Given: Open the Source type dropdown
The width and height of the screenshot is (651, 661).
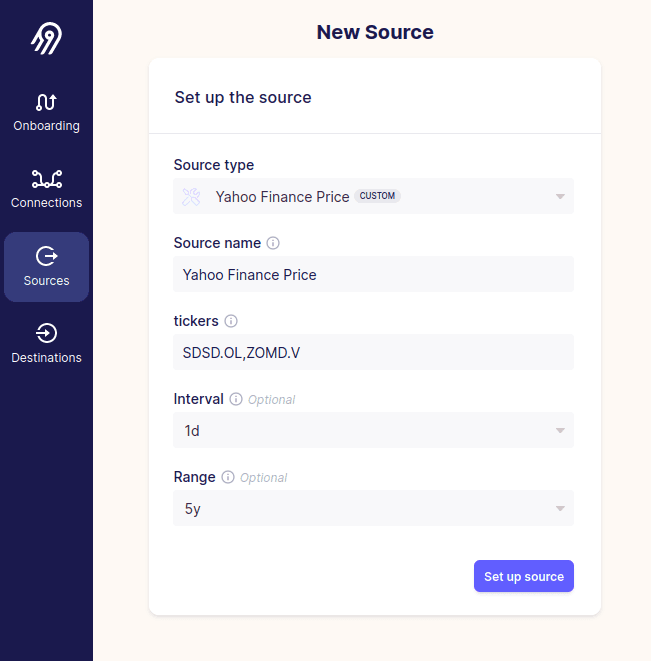Looking at the screenshot, I should pyautogui.click(x=373, y=196).
